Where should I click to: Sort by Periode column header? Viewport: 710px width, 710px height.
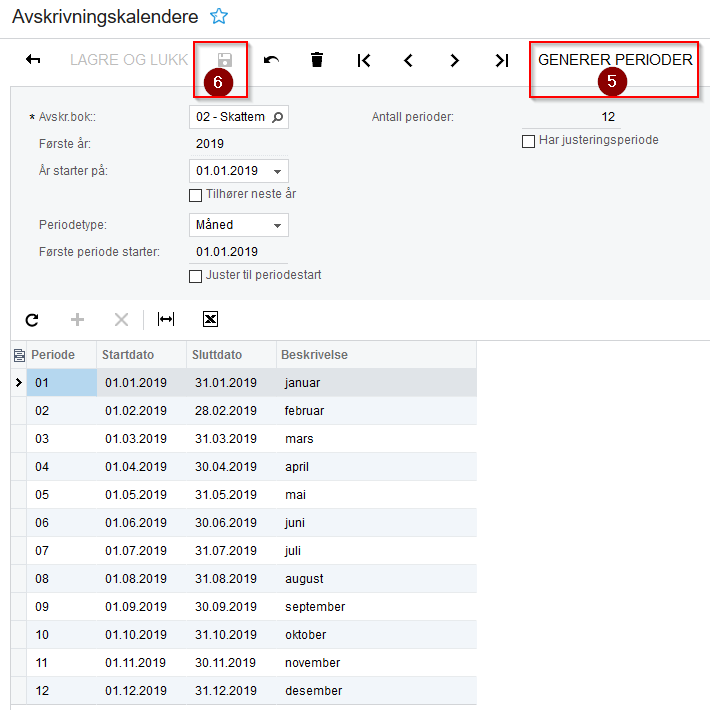53,355
